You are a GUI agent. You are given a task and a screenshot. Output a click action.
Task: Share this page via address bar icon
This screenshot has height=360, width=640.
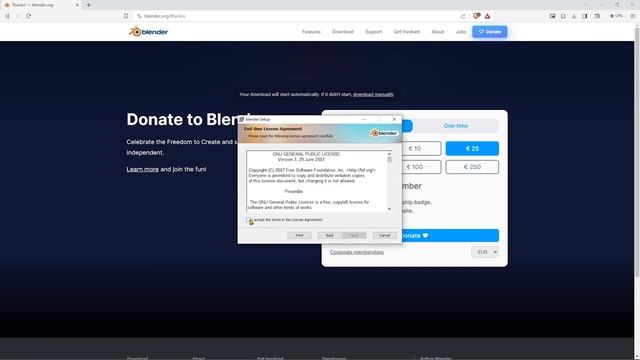463,16
